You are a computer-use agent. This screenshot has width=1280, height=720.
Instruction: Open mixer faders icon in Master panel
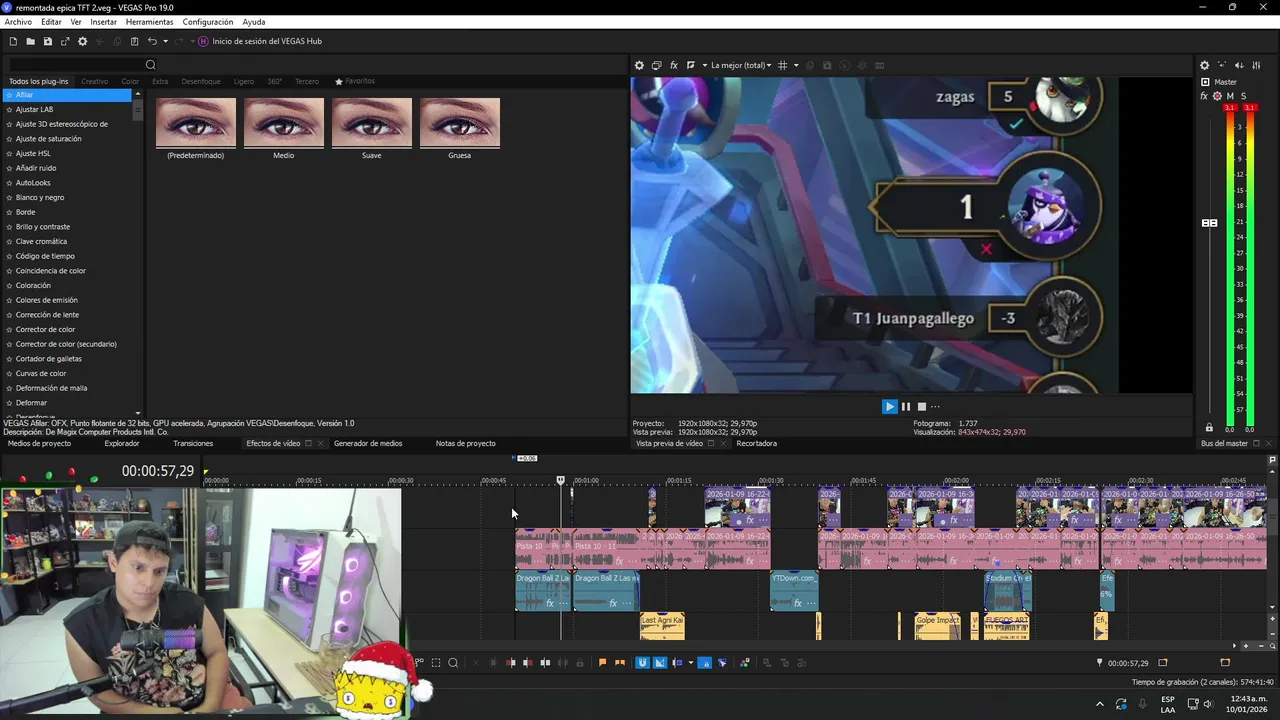click(1256, 65)
